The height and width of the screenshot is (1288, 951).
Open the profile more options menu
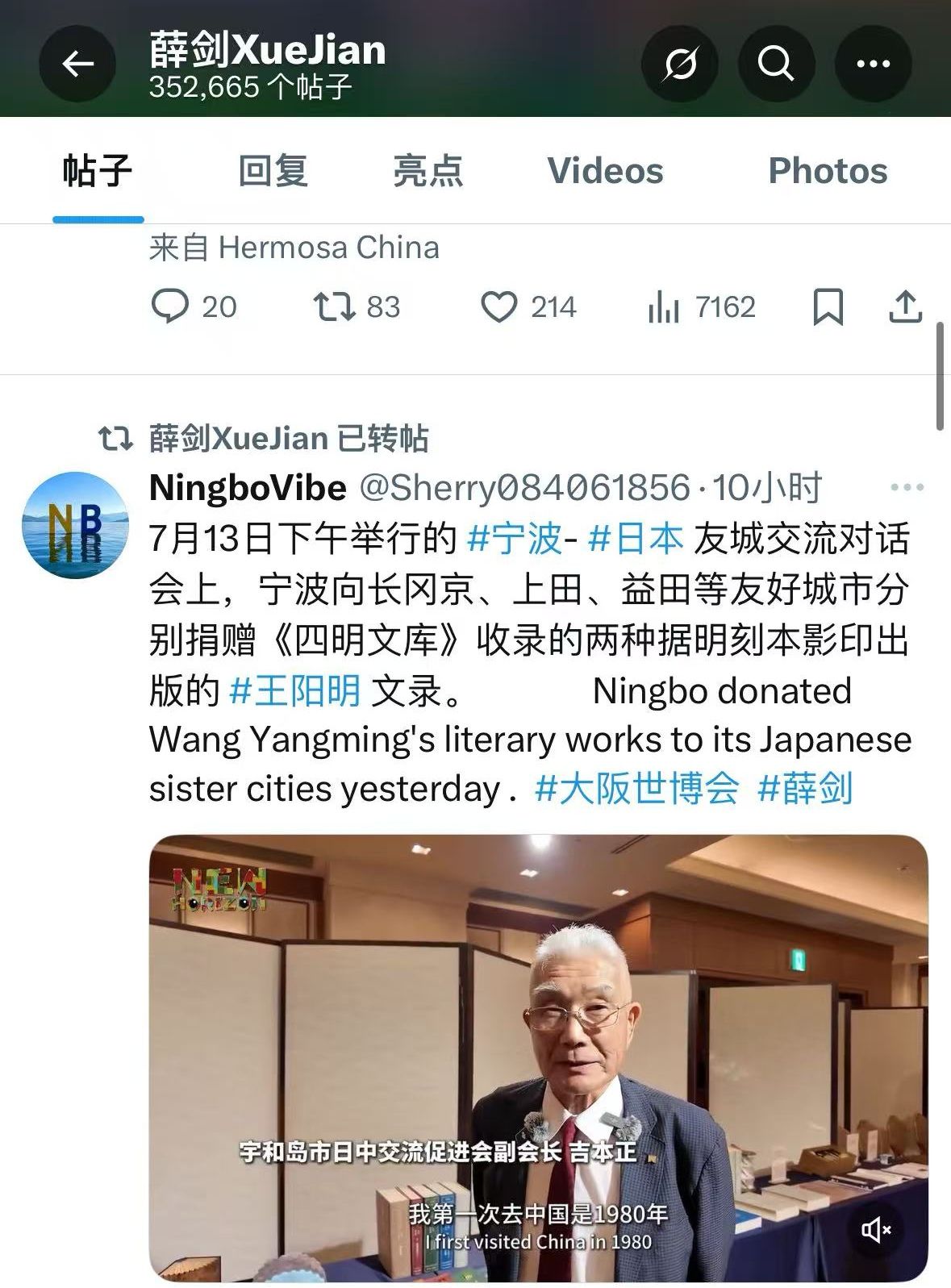[873, 64]
